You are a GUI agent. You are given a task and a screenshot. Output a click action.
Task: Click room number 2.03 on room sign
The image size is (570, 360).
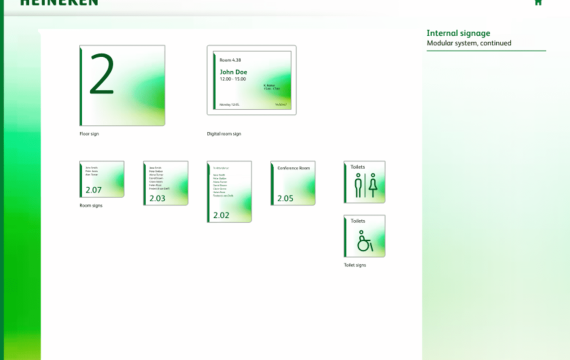click(x=157, y=198)
